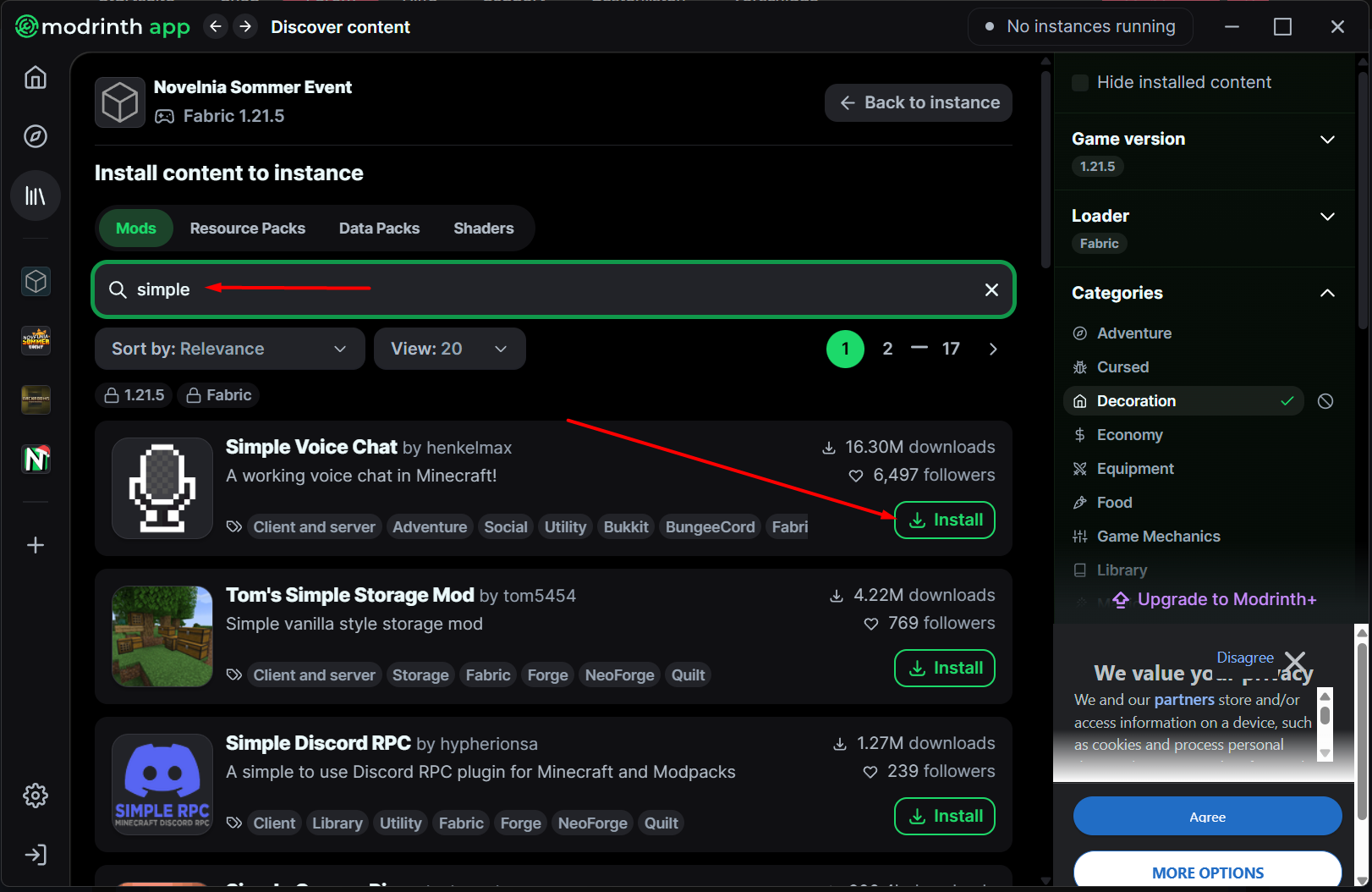Install Tom's Simple Storage Mod
Image resolution: width=1372 pixels, height=892 pixels.
pos(945,668)
